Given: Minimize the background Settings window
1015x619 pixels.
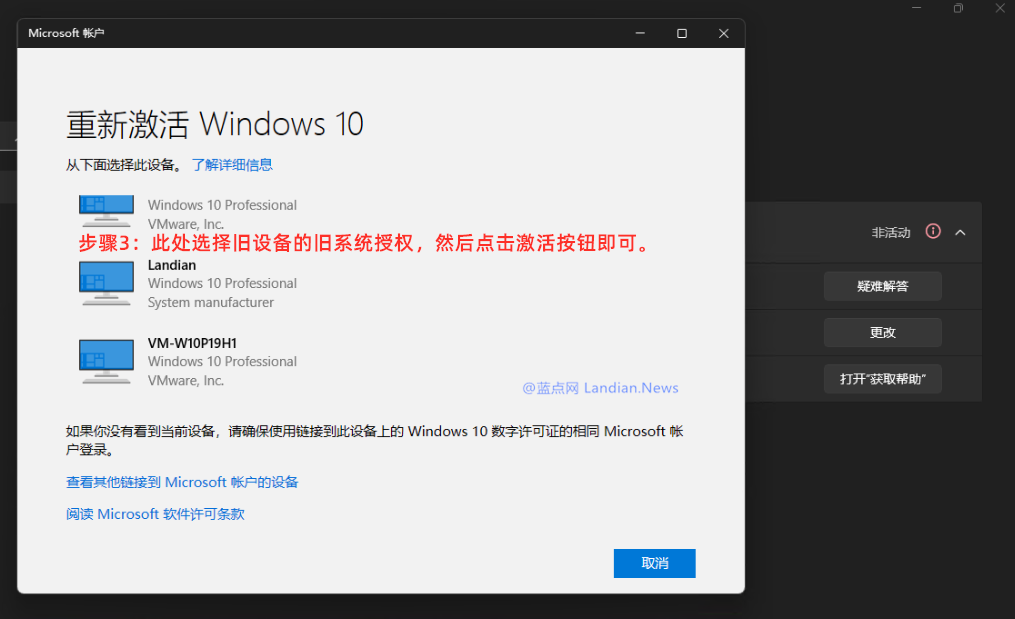Looking at the screenshot, I should coord(917,8).
